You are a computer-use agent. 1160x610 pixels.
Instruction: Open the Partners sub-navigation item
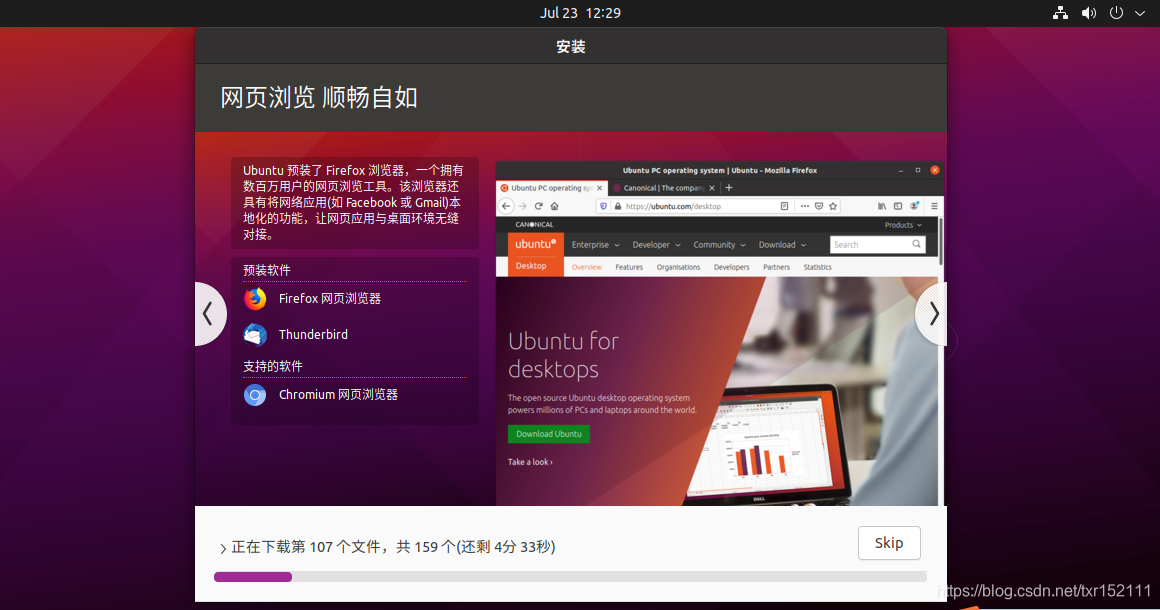coord(776,267)
